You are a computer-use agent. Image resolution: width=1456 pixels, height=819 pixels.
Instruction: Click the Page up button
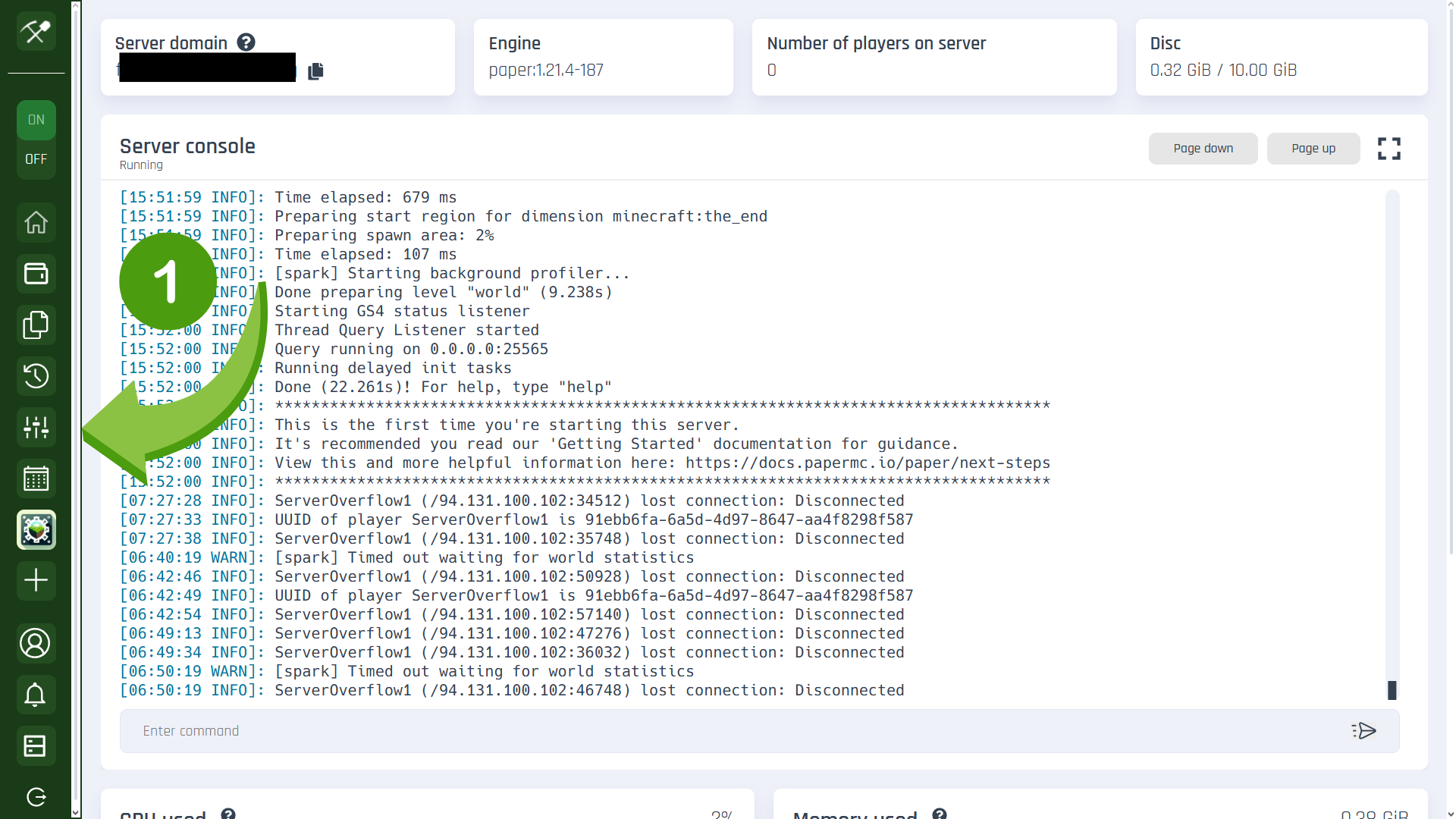1313,149
